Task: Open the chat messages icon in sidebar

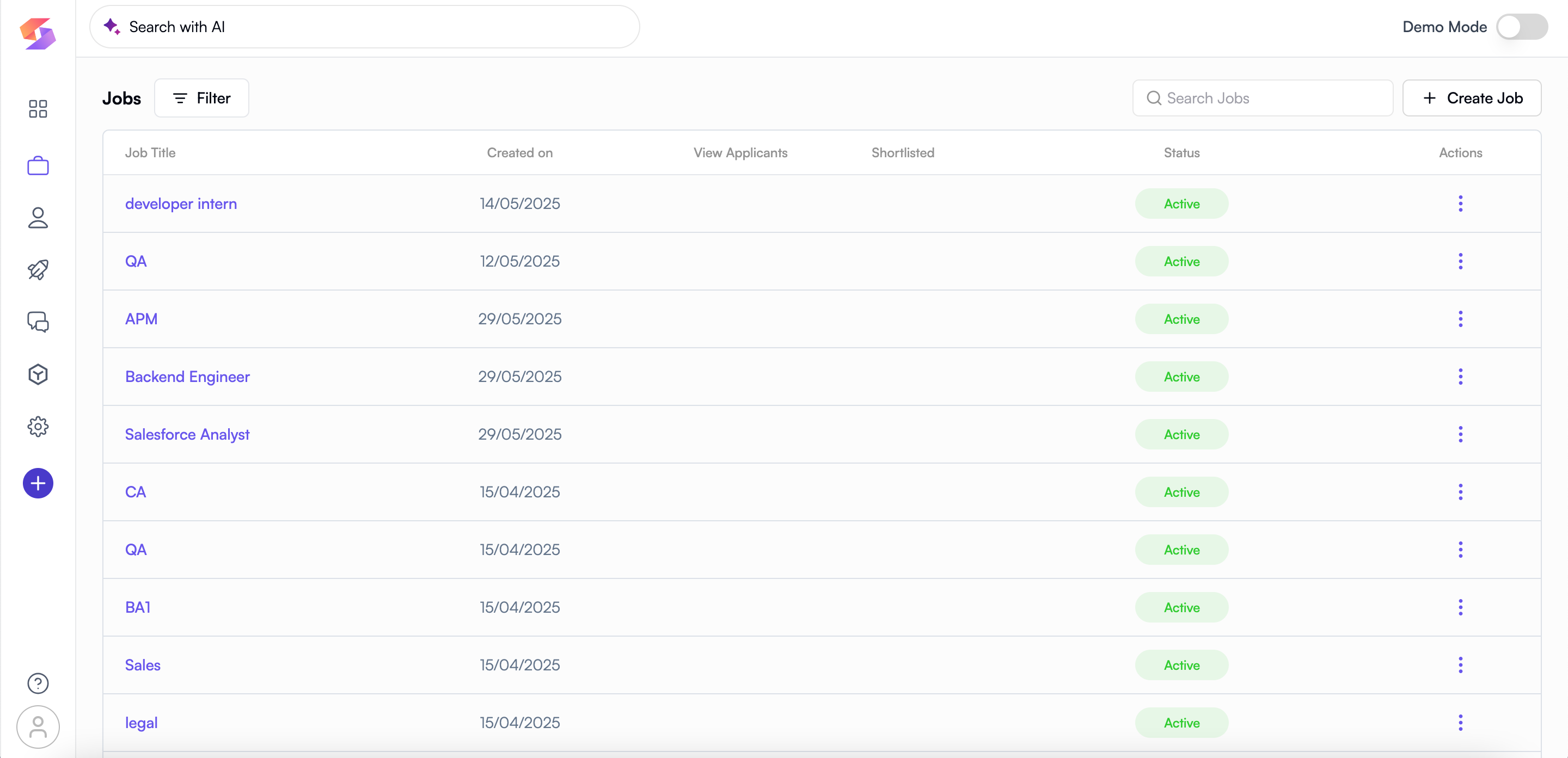Action: tap(38, 322)
